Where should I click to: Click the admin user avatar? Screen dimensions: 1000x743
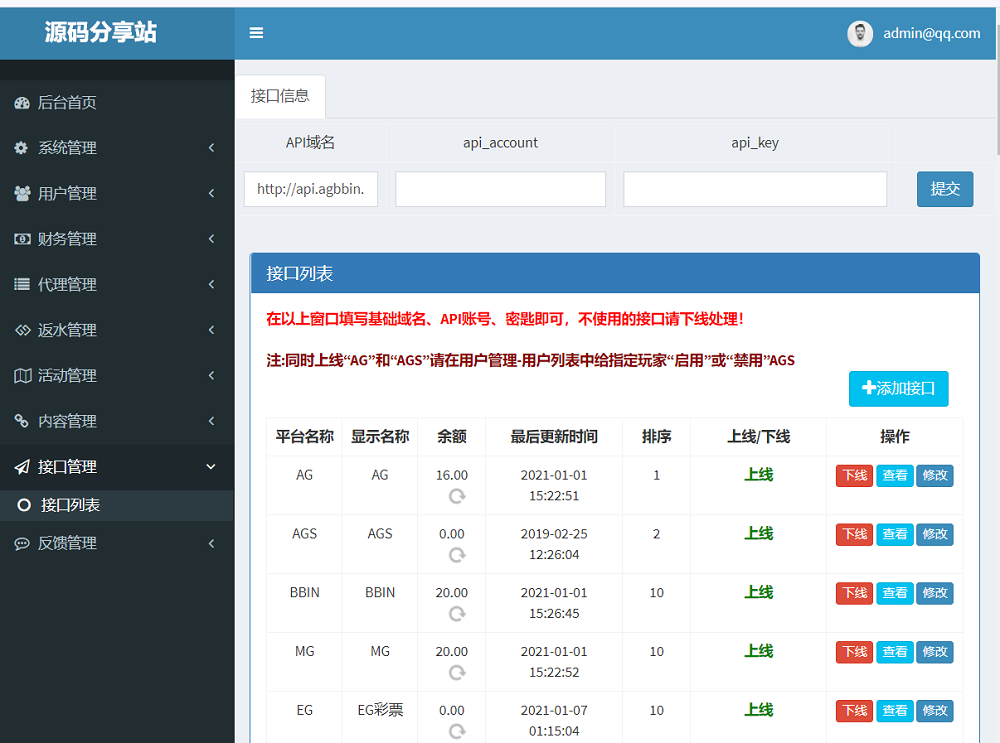pyautogui.click(x=860, y=34)
